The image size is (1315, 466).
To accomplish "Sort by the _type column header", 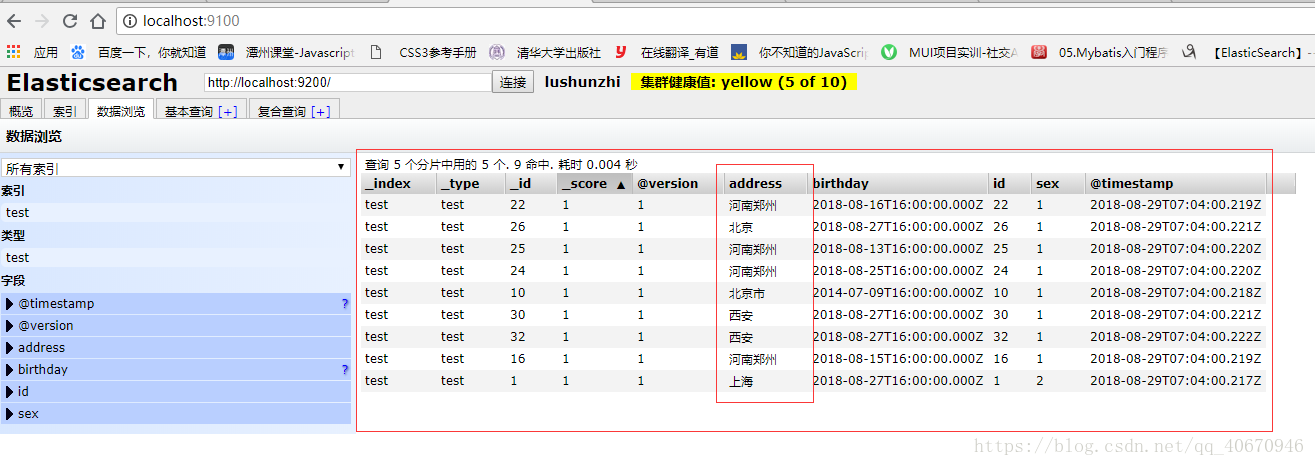I will (470, 183).
